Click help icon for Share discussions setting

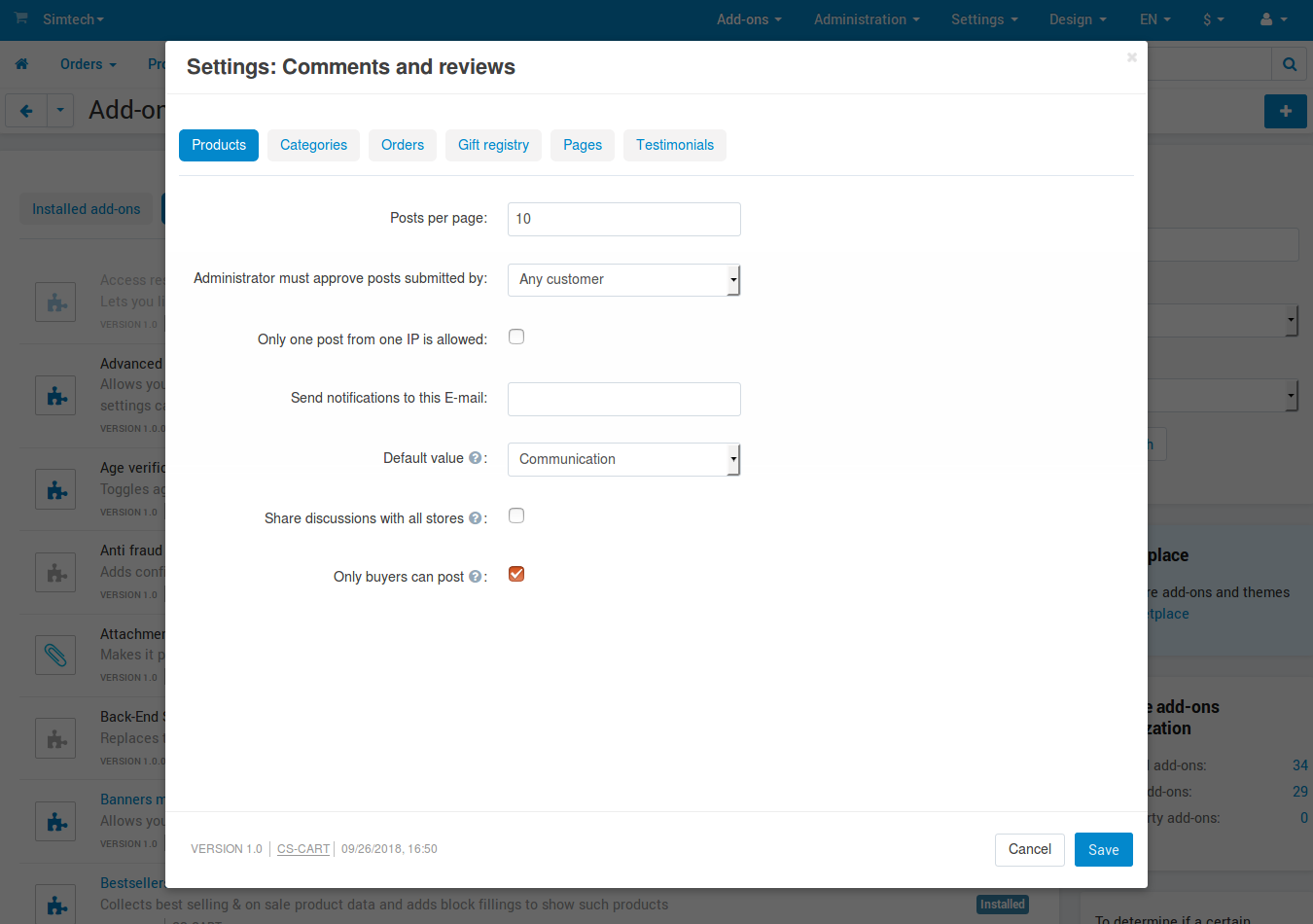click(x=475, y=518)
